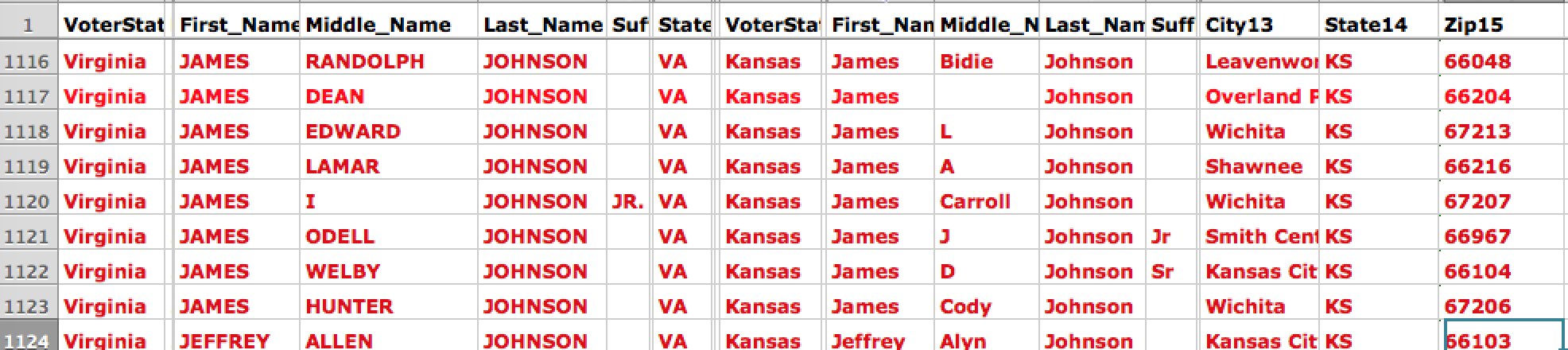Image resolution: width=1568 pixels, height=350 pixels.
Task: Select the cell containing RANDOLPH
Action: 365,61
